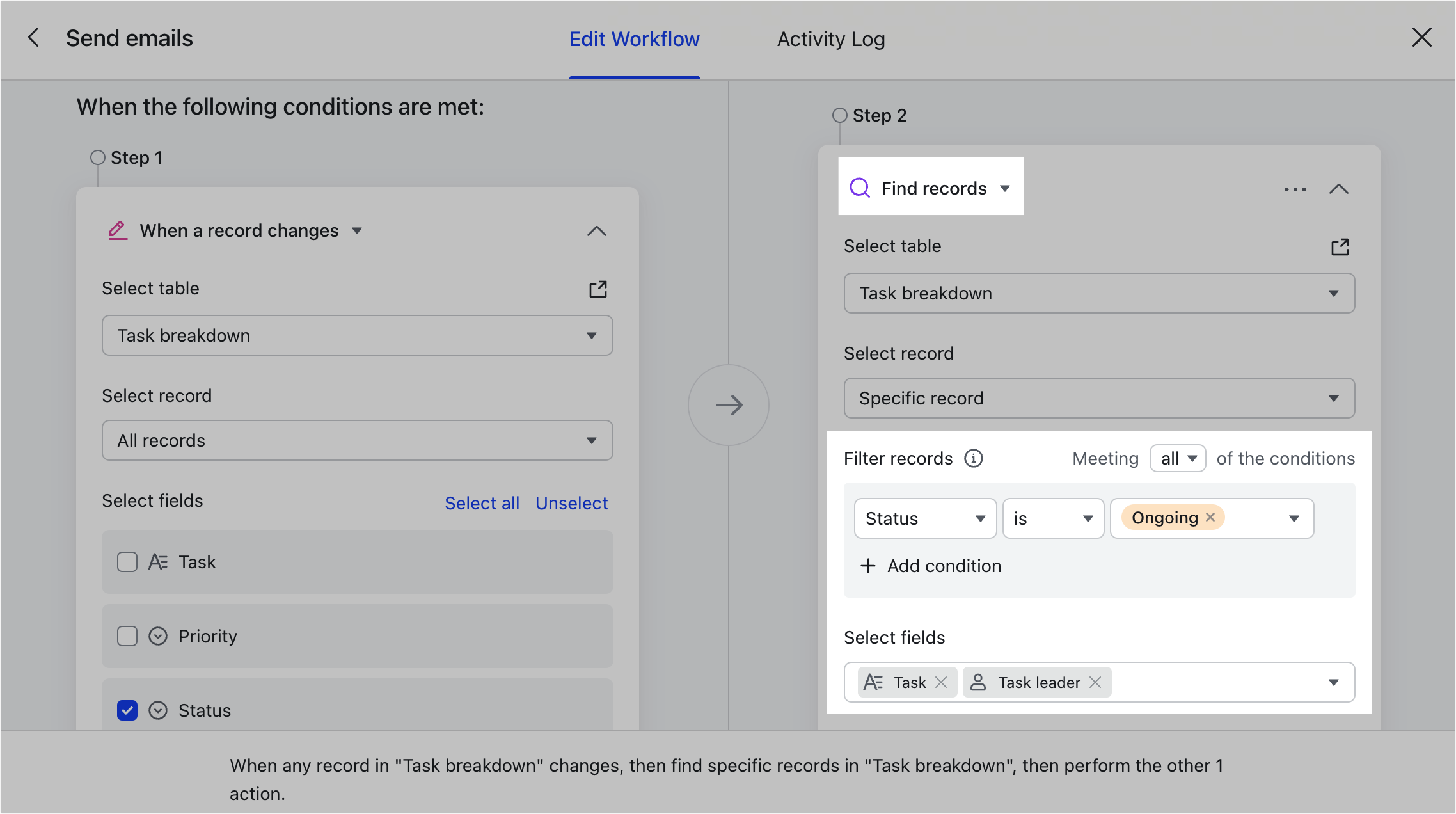Collapse the Find records step card

click(1339, 189)
